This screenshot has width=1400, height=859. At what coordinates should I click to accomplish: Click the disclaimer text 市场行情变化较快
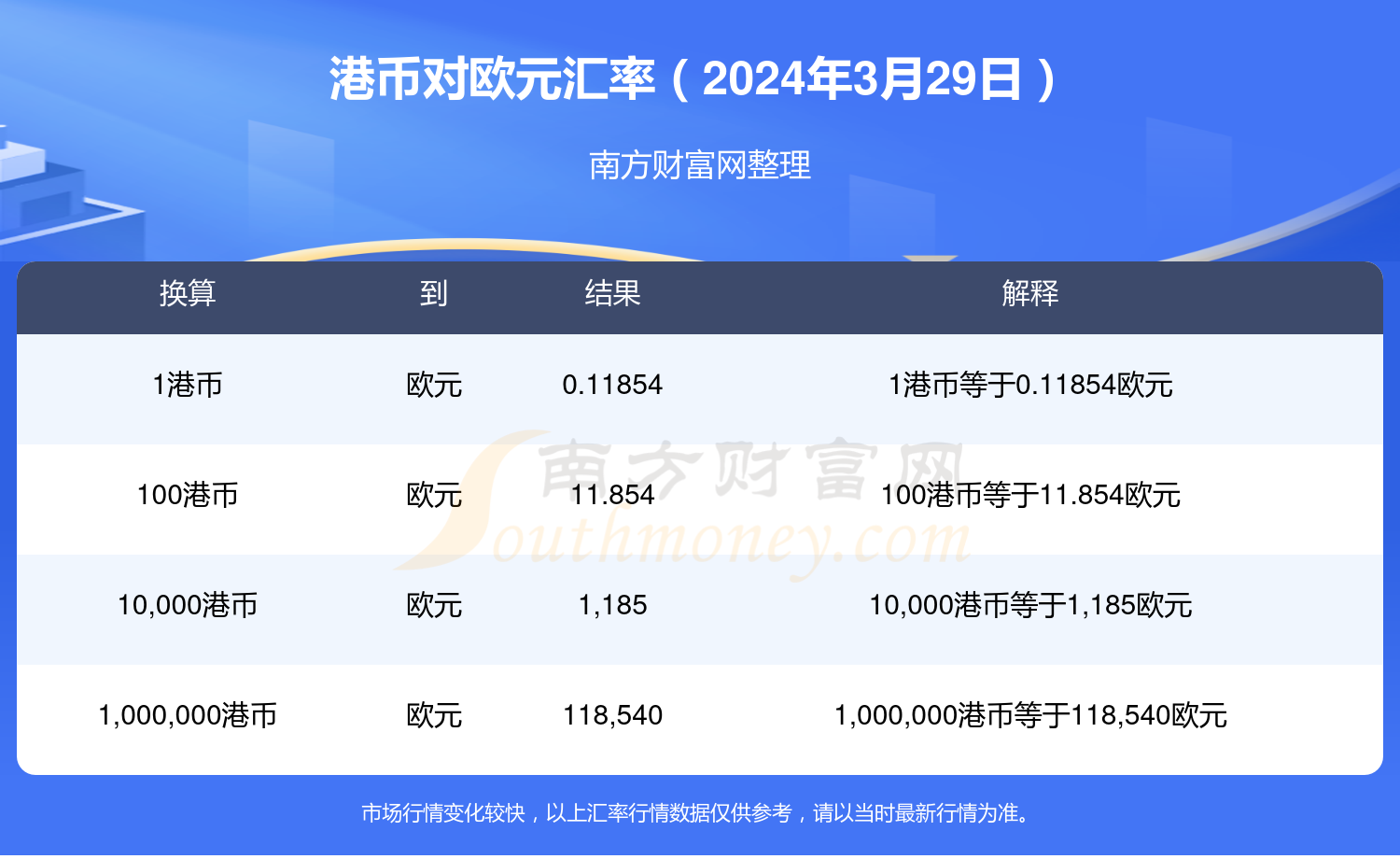(443, 813)
